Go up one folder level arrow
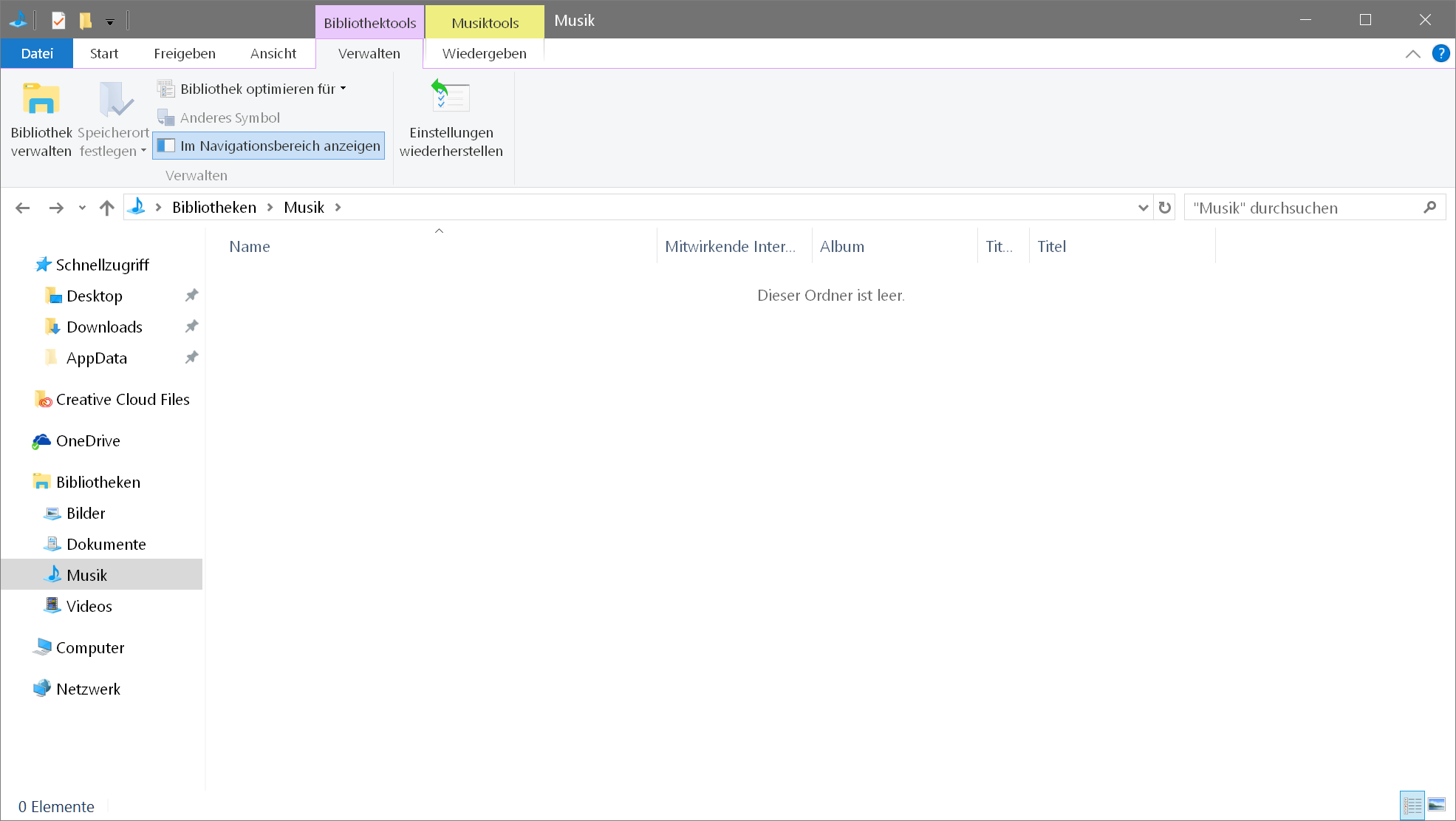The width and height of the screenshot is (1456, 821). [107, 208]
